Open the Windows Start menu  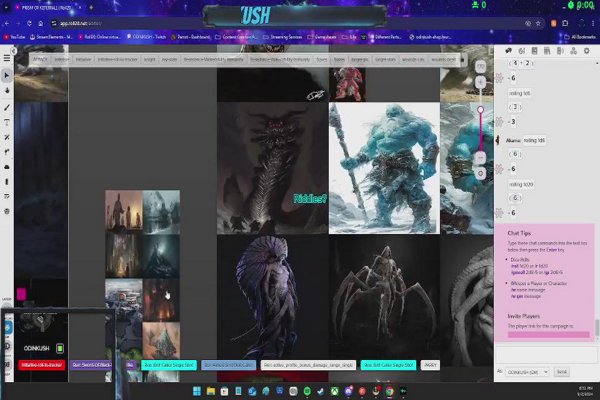pos(197,391)
